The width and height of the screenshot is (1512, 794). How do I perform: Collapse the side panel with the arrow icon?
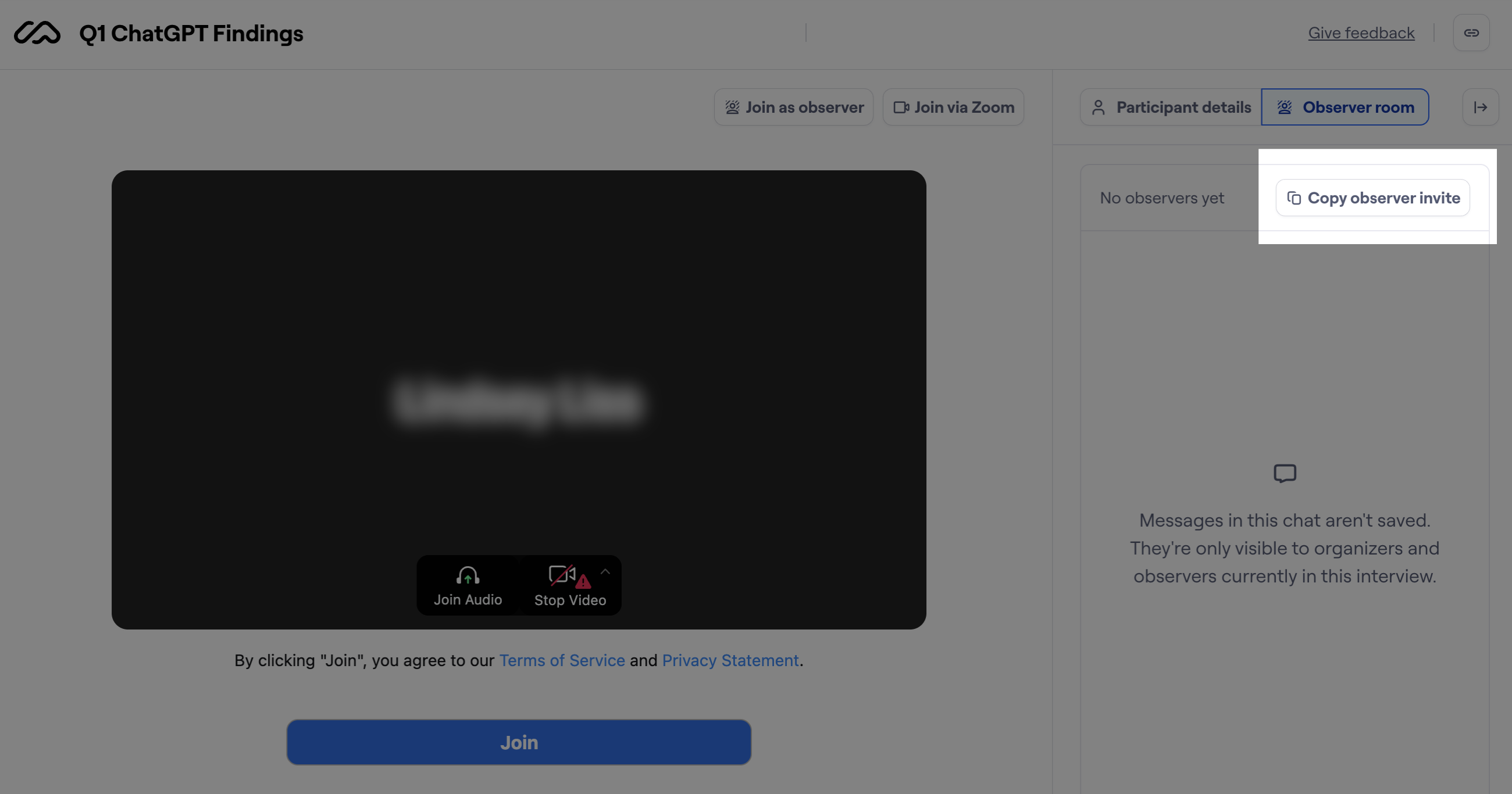point(1480,108)
